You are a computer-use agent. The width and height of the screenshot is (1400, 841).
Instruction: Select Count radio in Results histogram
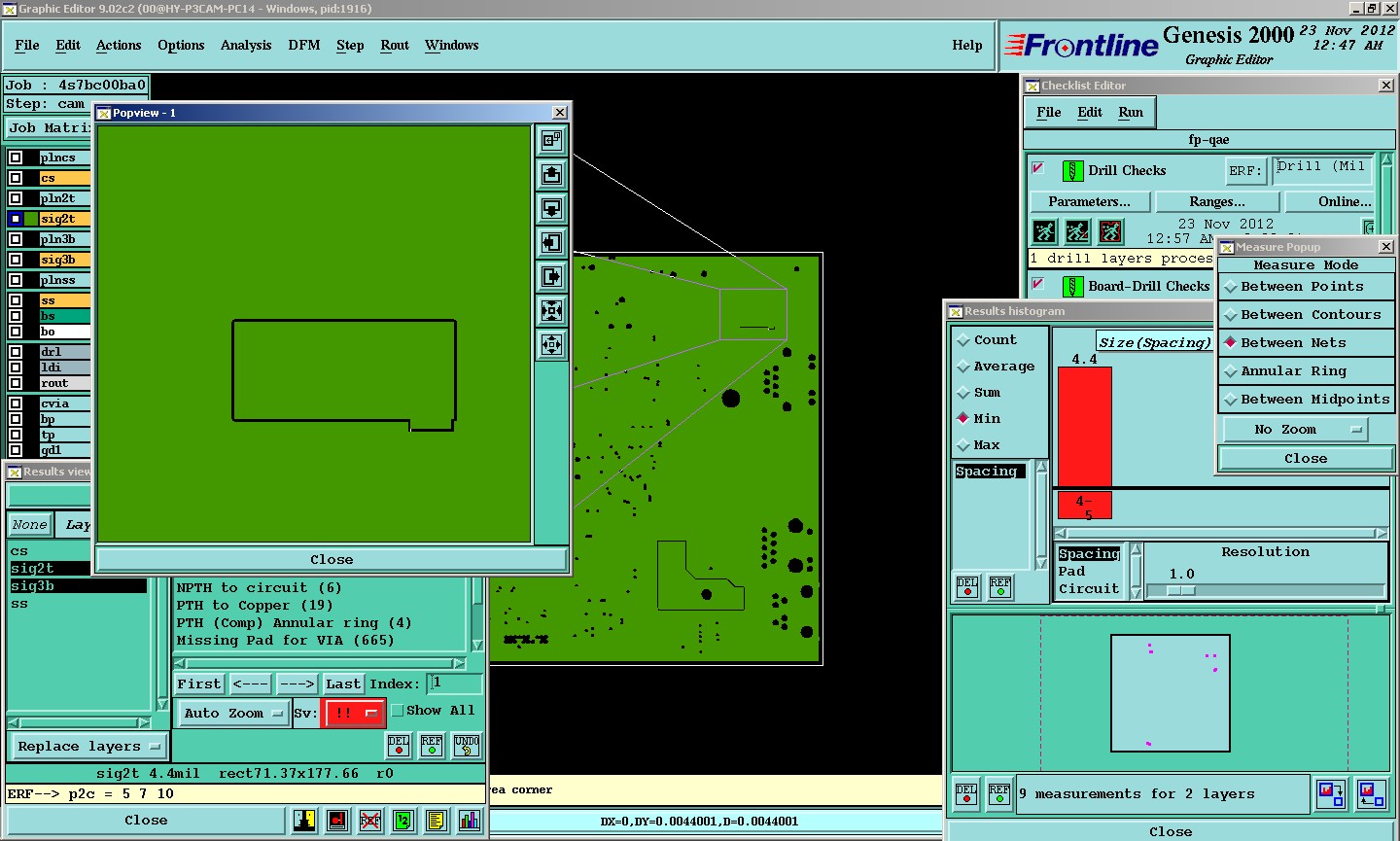point(987,340)
